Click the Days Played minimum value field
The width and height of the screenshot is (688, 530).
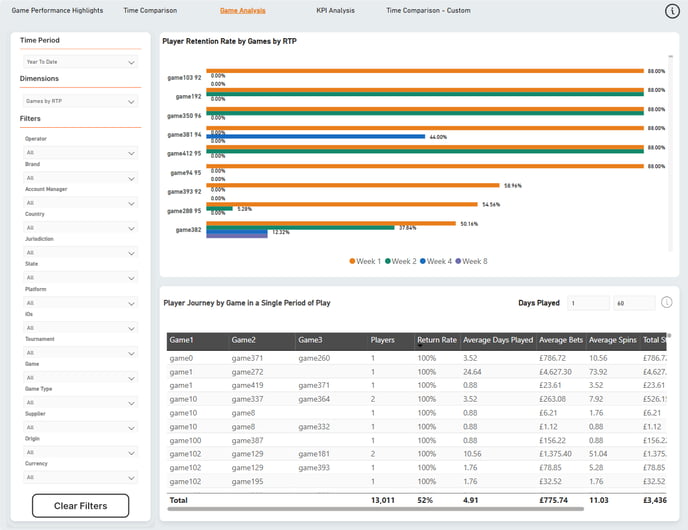pyautogui.click(x=588, y=303)
